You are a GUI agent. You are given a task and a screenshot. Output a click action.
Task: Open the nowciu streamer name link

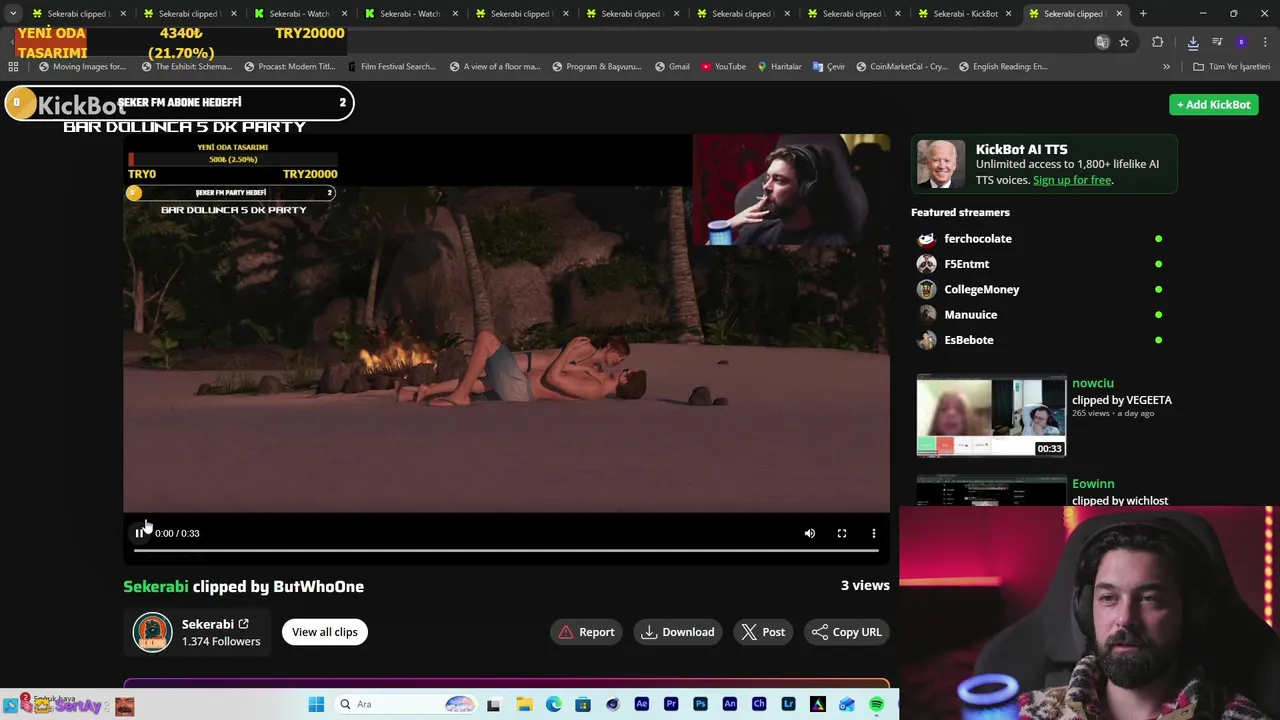coord(1093,383)
